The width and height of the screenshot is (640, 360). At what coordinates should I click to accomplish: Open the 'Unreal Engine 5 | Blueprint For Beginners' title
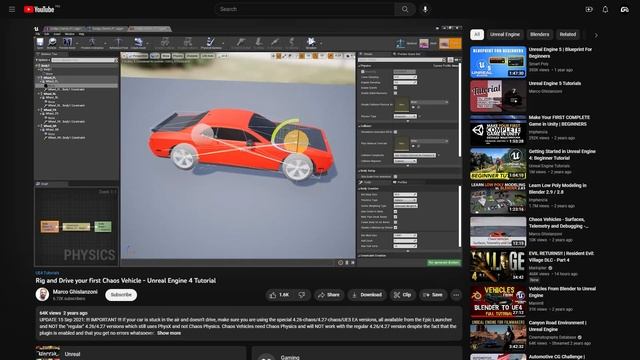coord(560,53)
